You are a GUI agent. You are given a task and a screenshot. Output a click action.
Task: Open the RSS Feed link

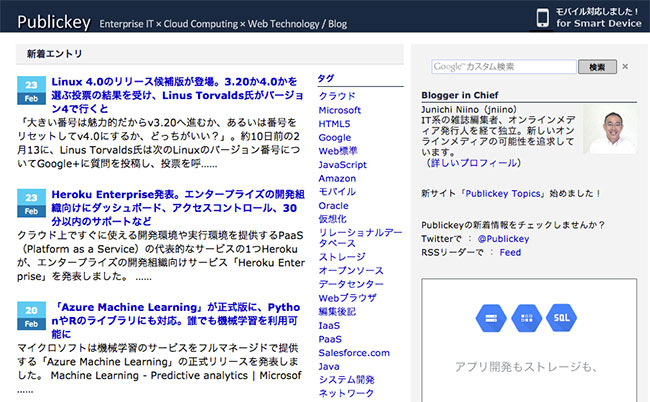pyautogui.click(x=510, y=252)
